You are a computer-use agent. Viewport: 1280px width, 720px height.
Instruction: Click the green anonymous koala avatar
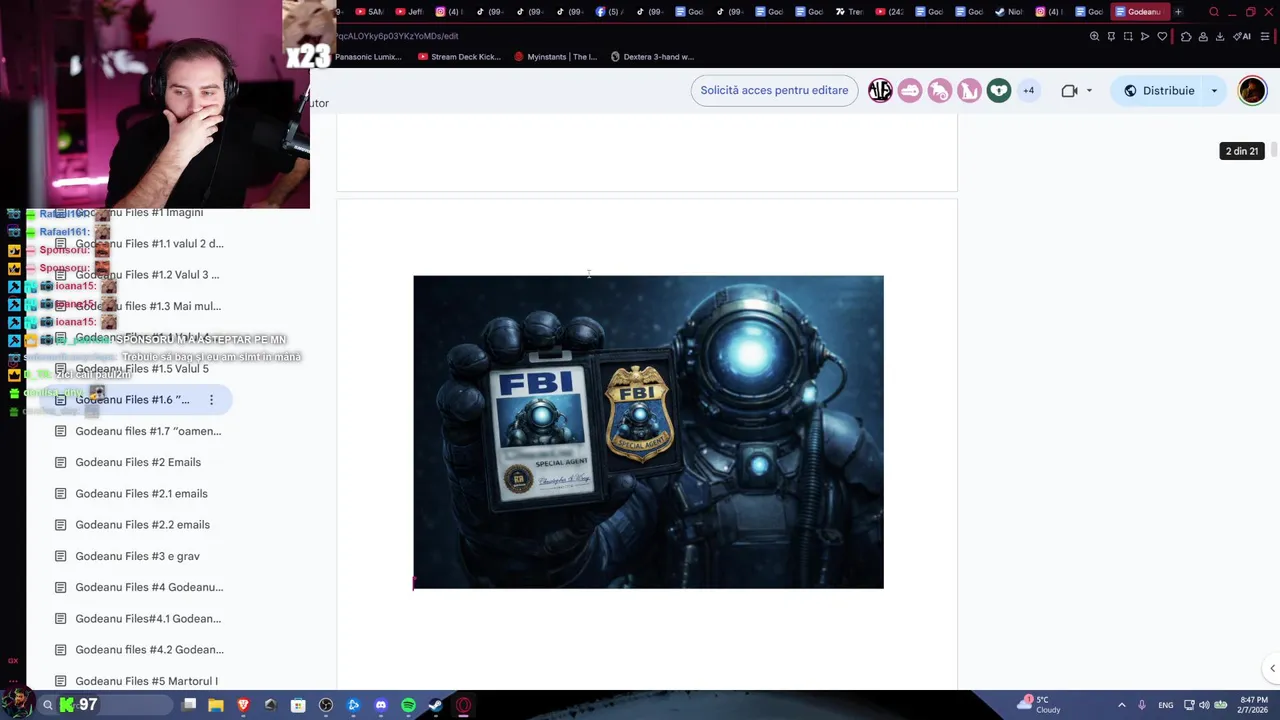coord(999,90)
